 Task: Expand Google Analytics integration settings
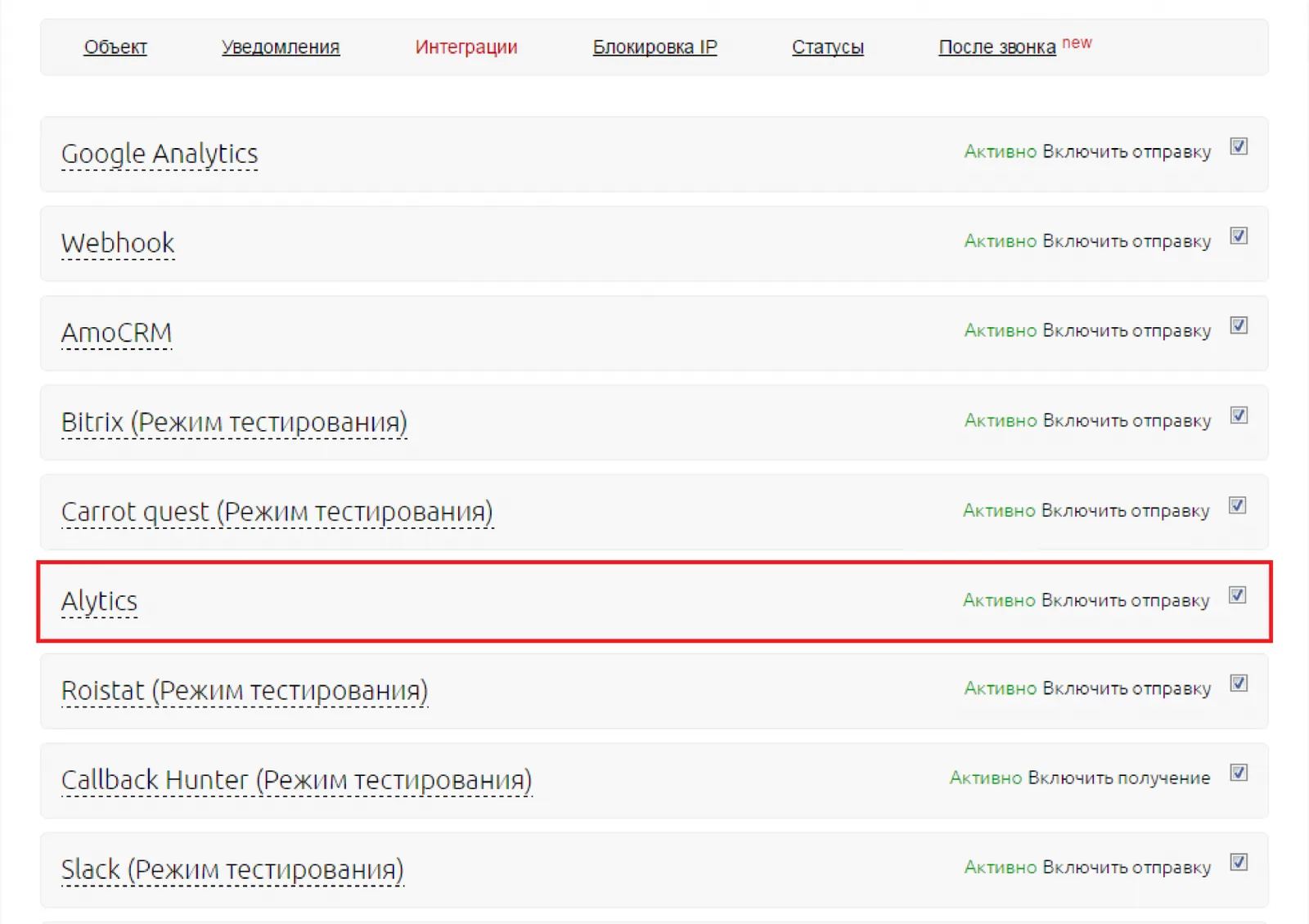click(x=160, y=154)
